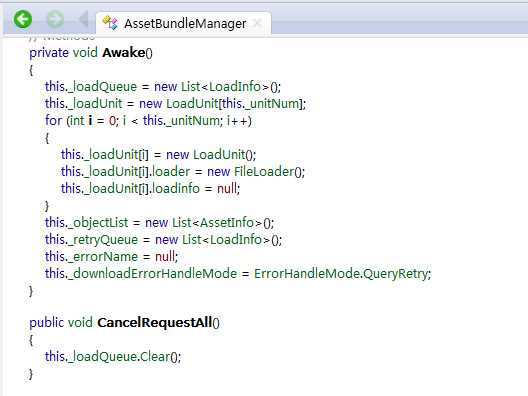
Task: Click the 'int' keyword in the for loop
Action: tap(77, 121)
